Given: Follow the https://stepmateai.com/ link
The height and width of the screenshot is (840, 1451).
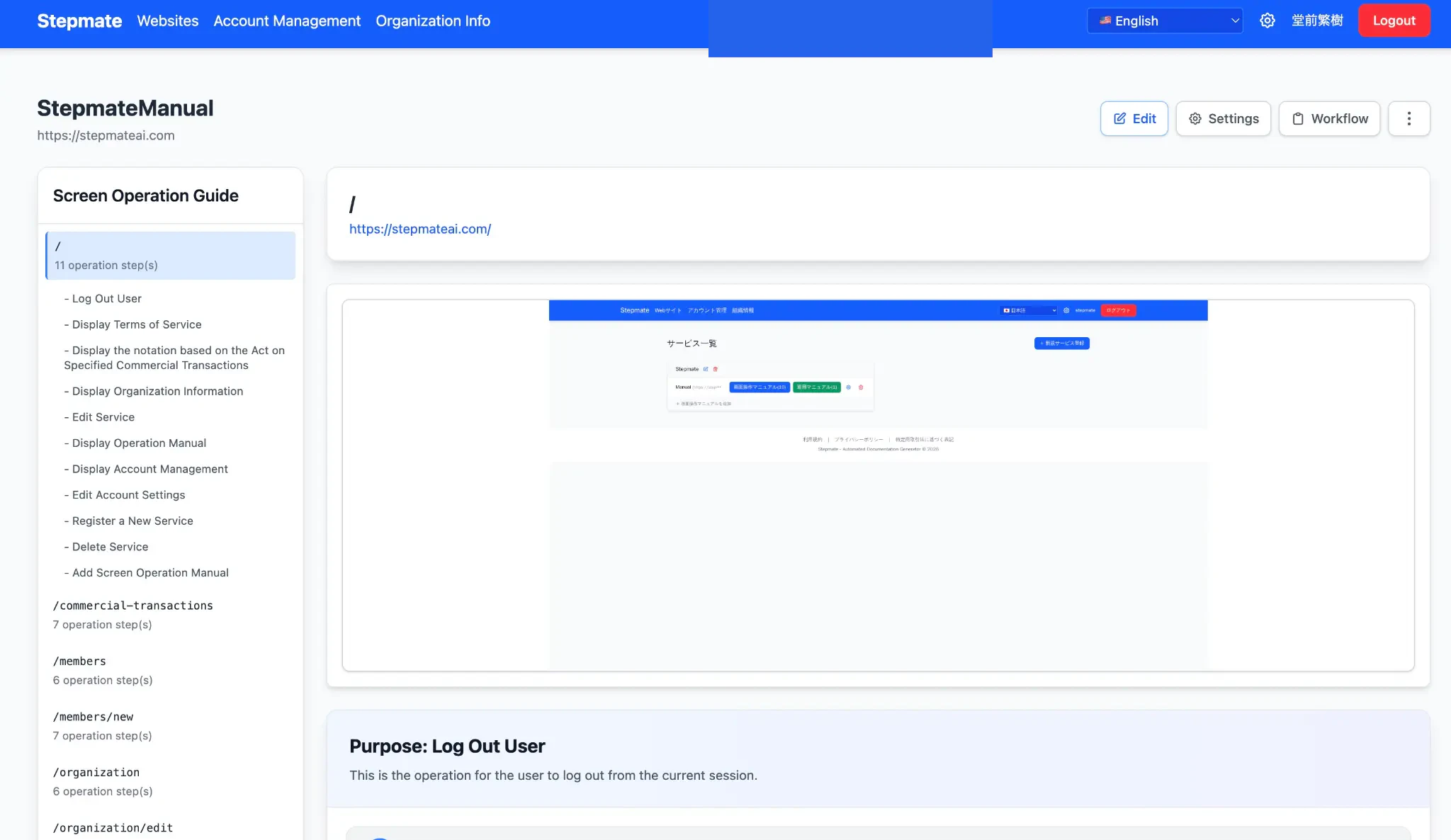Looking at the screenshot, I should coord(419,229).
